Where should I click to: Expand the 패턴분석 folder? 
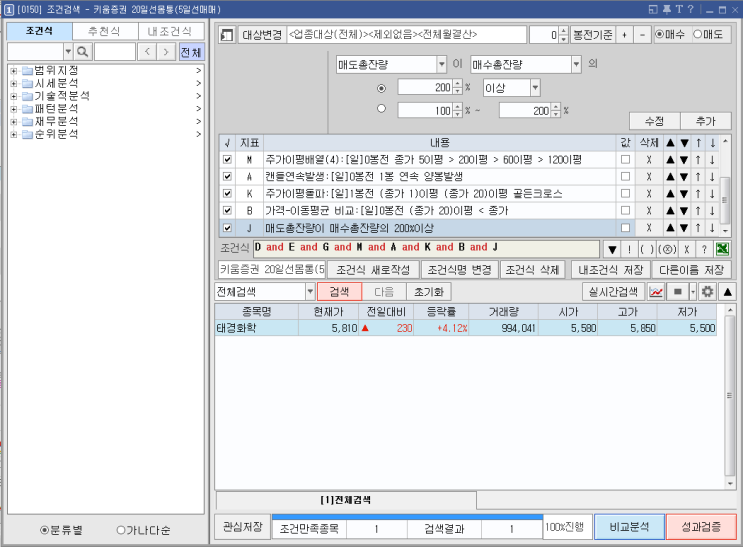point(14,109)
